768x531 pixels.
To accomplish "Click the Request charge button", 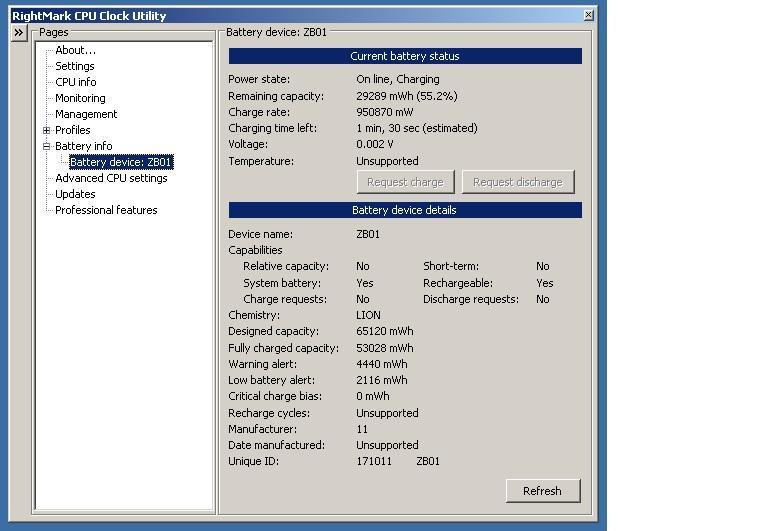I will 406,182.
